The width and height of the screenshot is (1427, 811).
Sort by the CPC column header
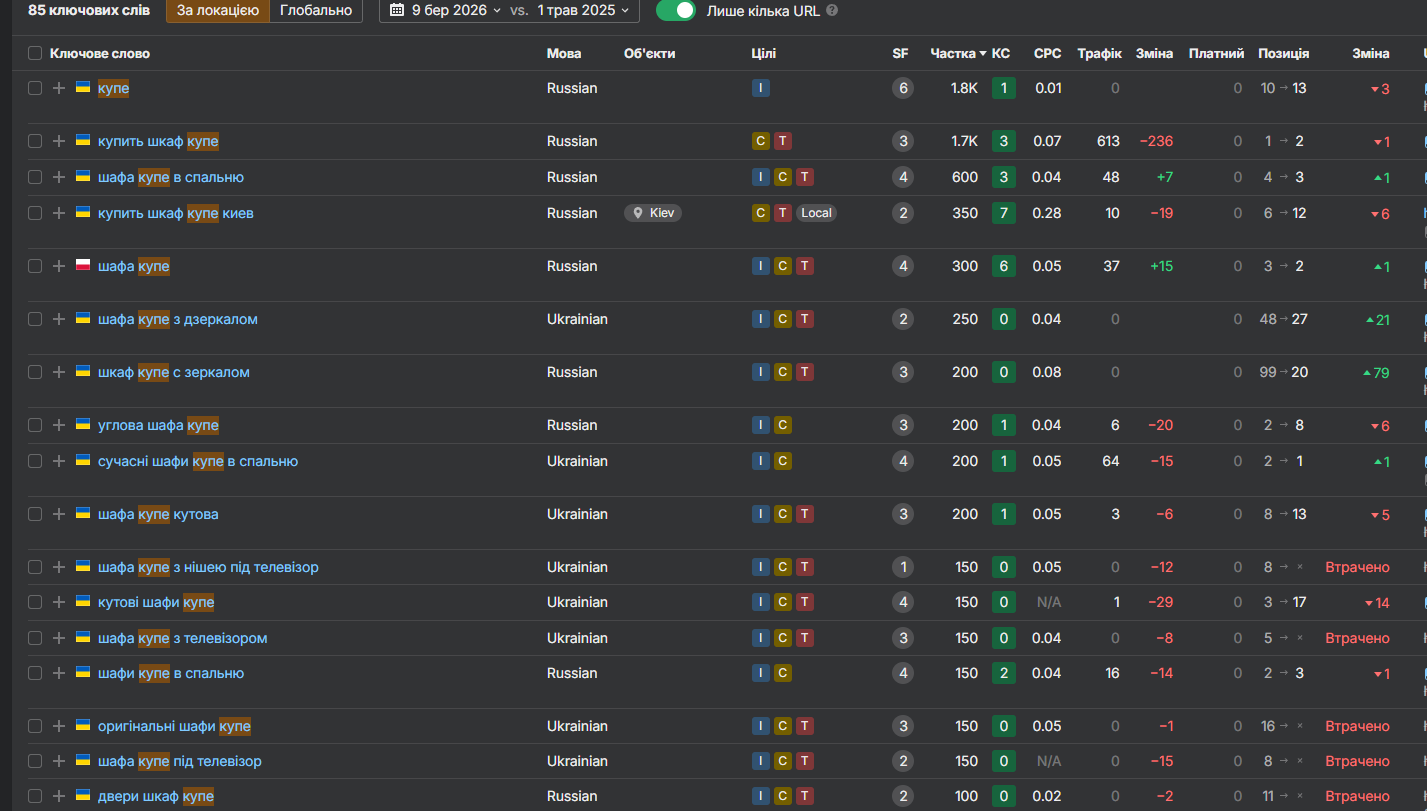1048,53
